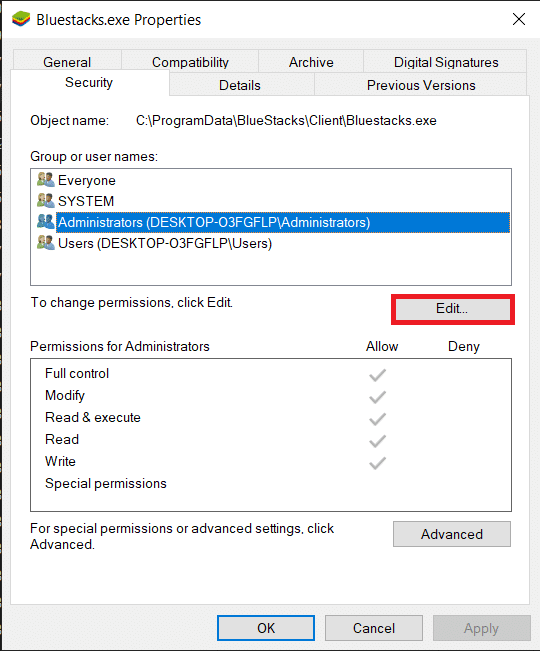Click the Full control allow checkmark
The width and height of the screenshot is (540, 651).
pos(377,375)
